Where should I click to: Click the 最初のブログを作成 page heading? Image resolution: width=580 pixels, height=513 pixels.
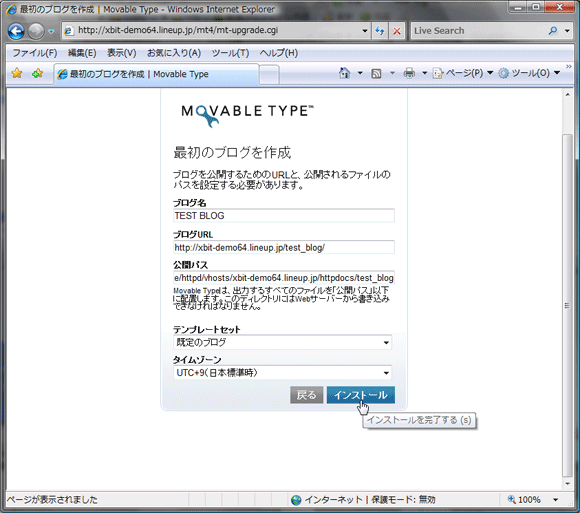click(232, 152)
